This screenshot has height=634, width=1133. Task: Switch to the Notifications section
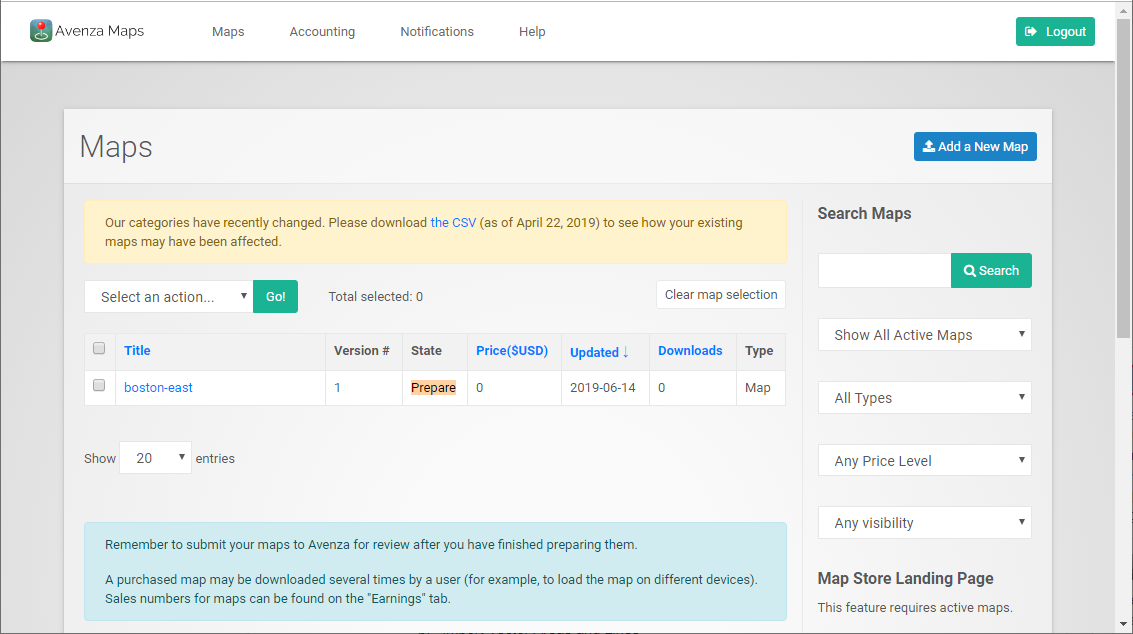437,31
